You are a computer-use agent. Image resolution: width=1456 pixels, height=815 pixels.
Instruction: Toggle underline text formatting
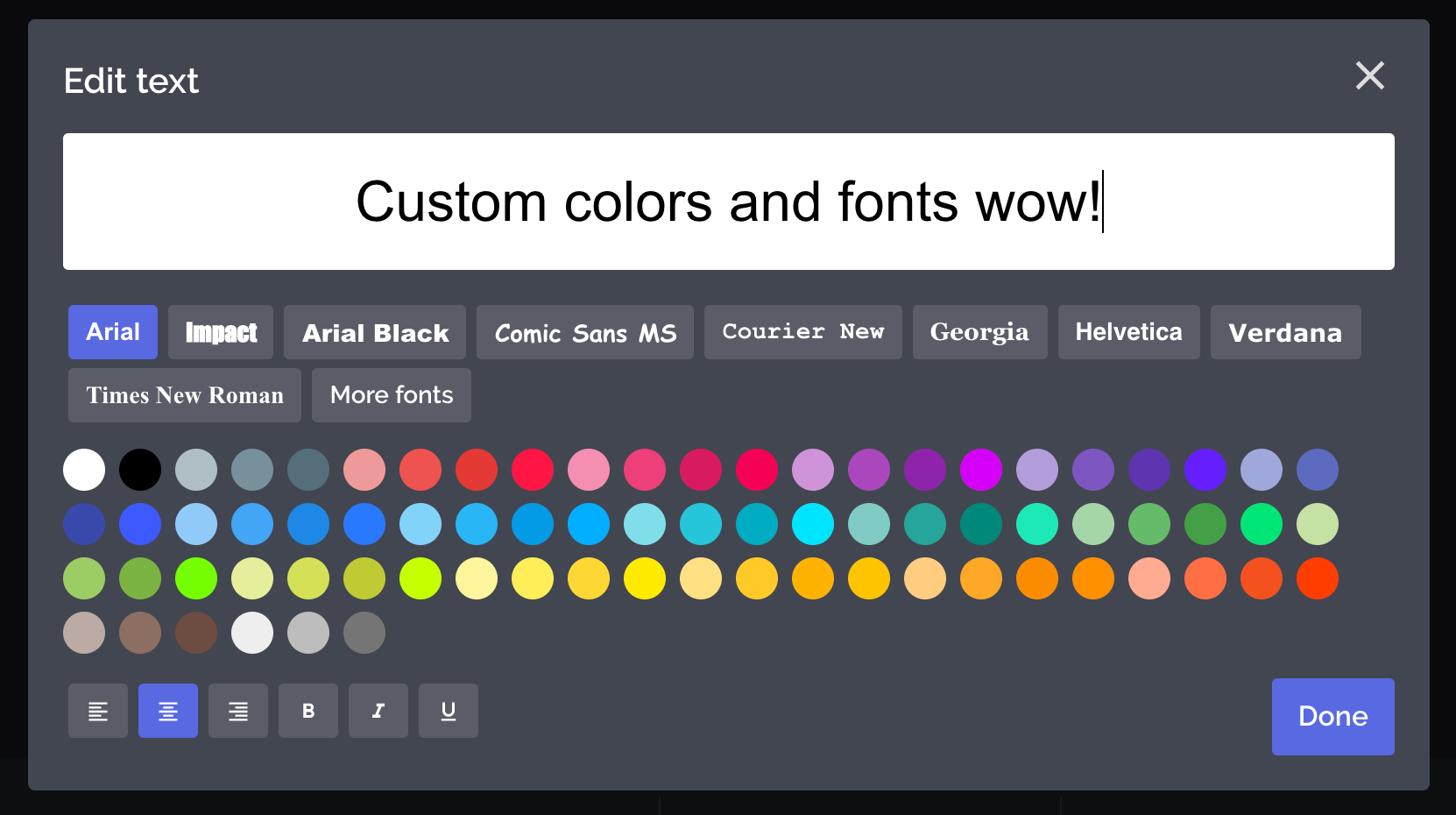(449, 711)
